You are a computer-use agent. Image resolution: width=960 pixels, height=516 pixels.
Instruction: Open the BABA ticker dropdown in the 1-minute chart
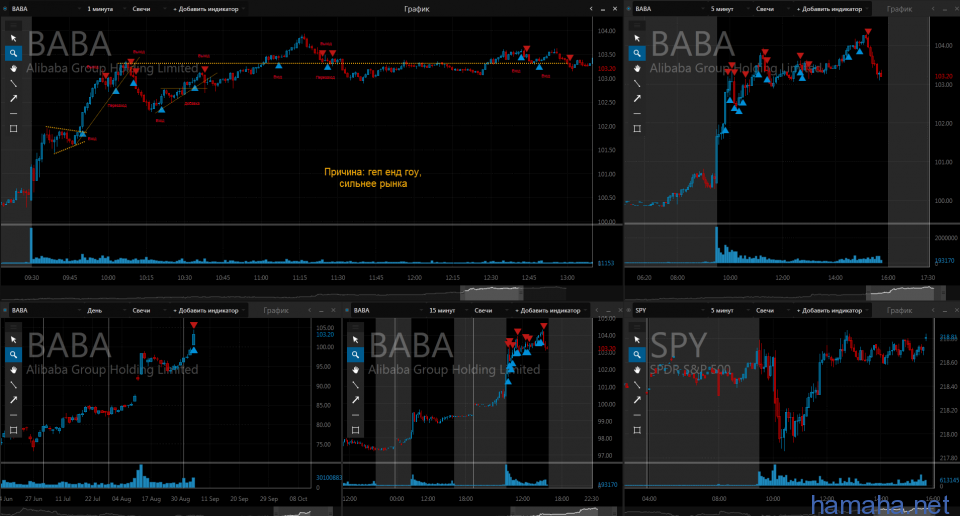coord(46,9)
